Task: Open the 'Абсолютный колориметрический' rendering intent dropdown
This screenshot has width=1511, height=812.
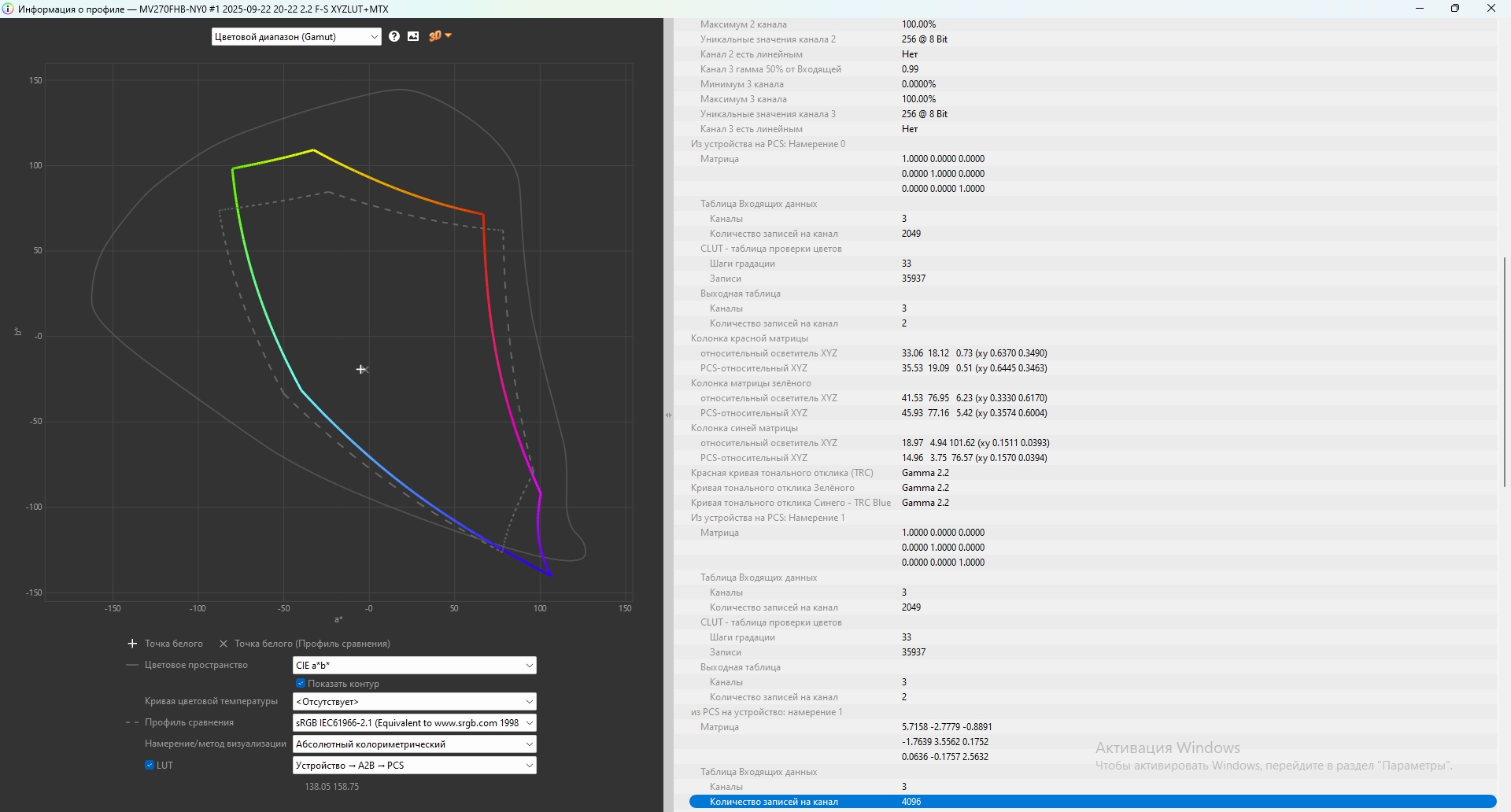Action: tap(414, 744)
